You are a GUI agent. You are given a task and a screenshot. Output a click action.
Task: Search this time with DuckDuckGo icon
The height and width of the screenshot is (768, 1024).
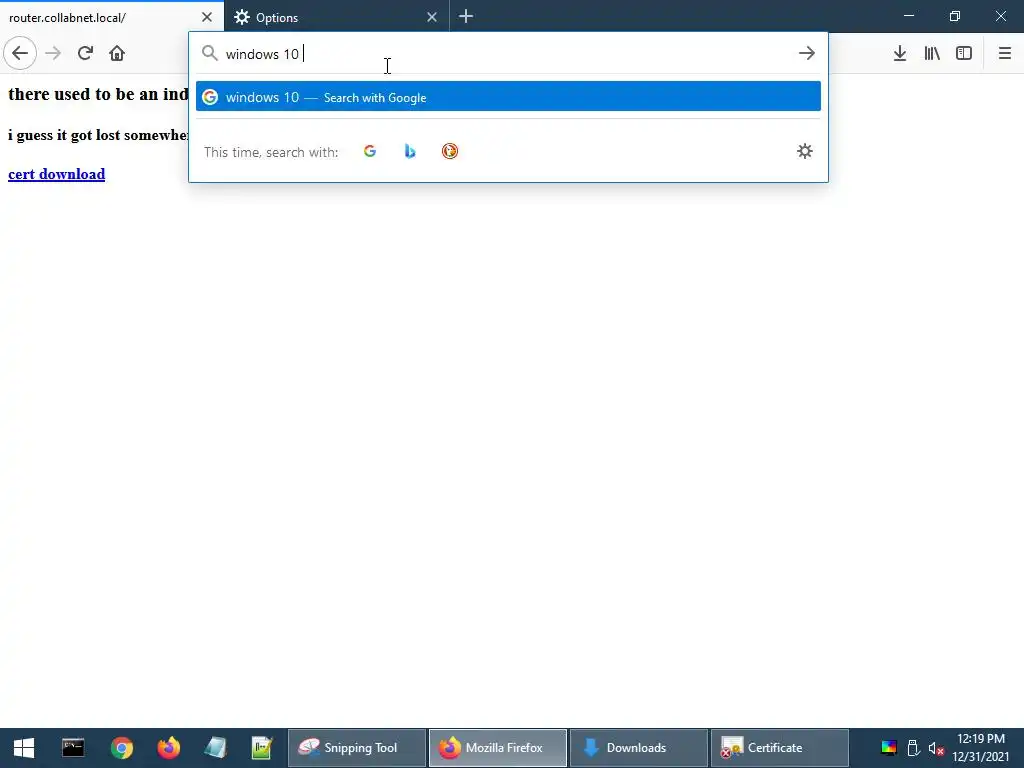(x=450, y=152)
